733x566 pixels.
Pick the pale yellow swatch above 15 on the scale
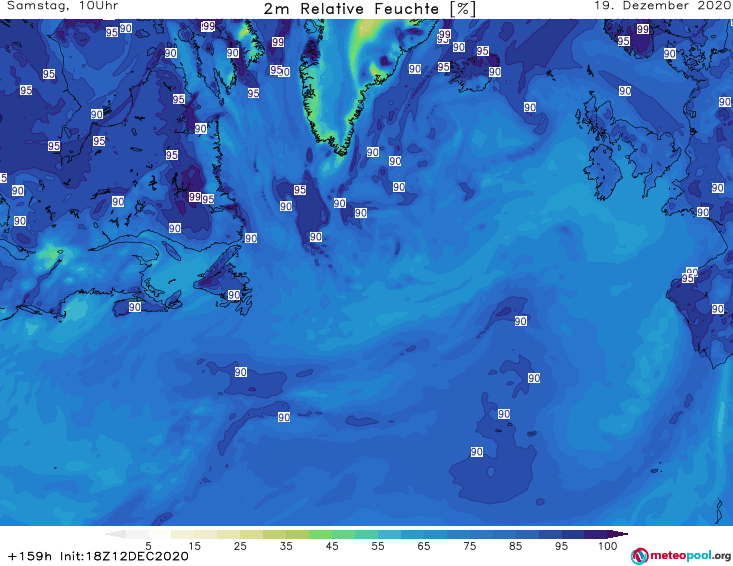(183, 534)
